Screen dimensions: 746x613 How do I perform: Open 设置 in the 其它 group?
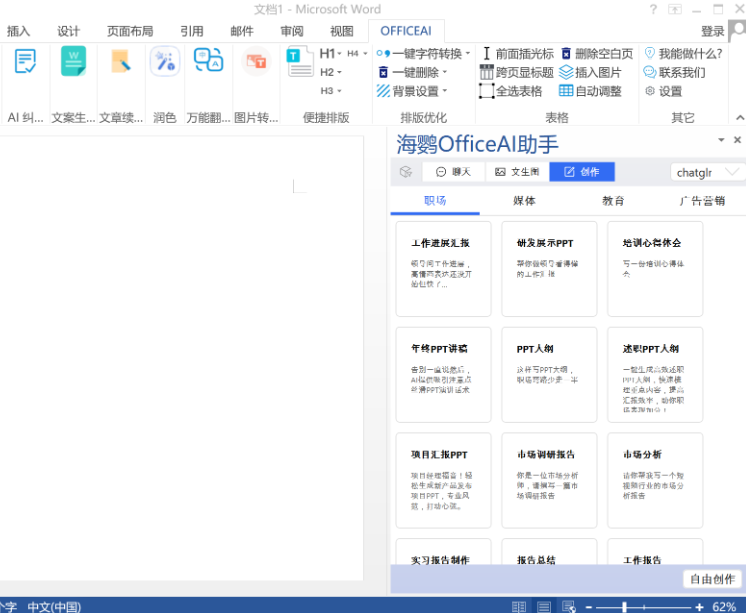pos(664,91)
